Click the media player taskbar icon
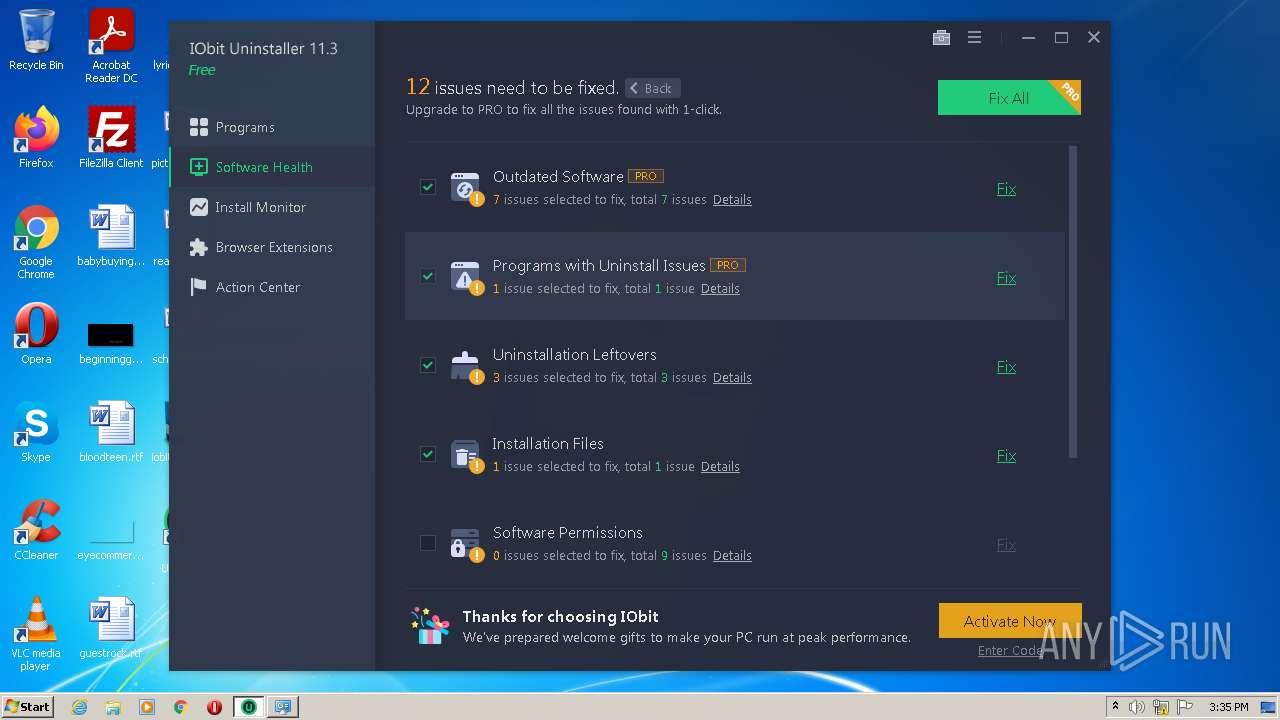Image resolution: width=1280 pixels, height=720 pixels. tap(147, 707)
